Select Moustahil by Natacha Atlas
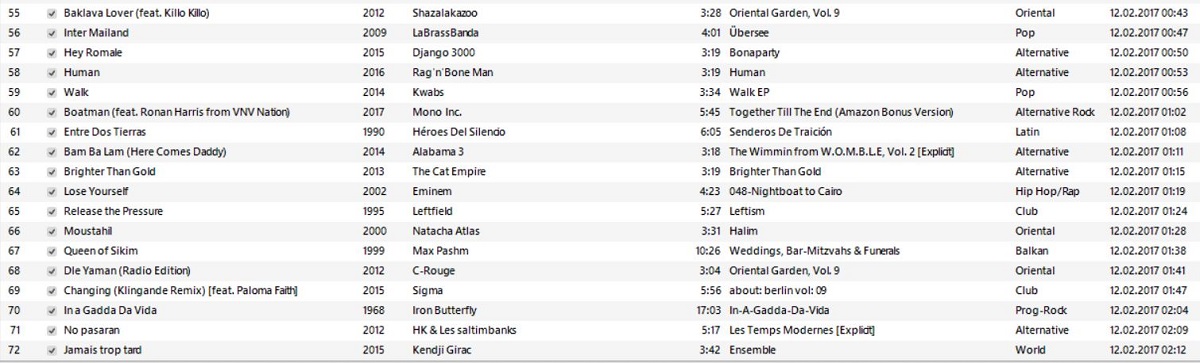 (600, 231)
